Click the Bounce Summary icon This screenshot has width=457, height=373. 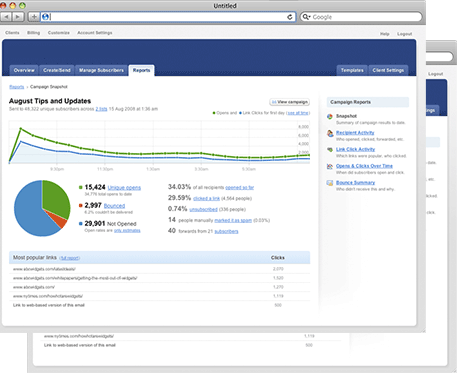pyautogui.click(x=330, y=183)
